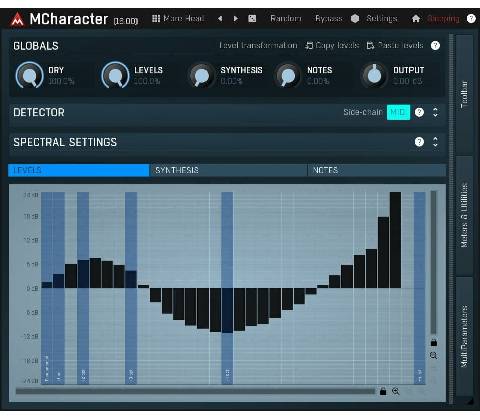Toggle the horizontal lock icon below graph
Image resolution: width=480 pixels, height=420 pixels.
pyautogui.click(x=383, y=391)
